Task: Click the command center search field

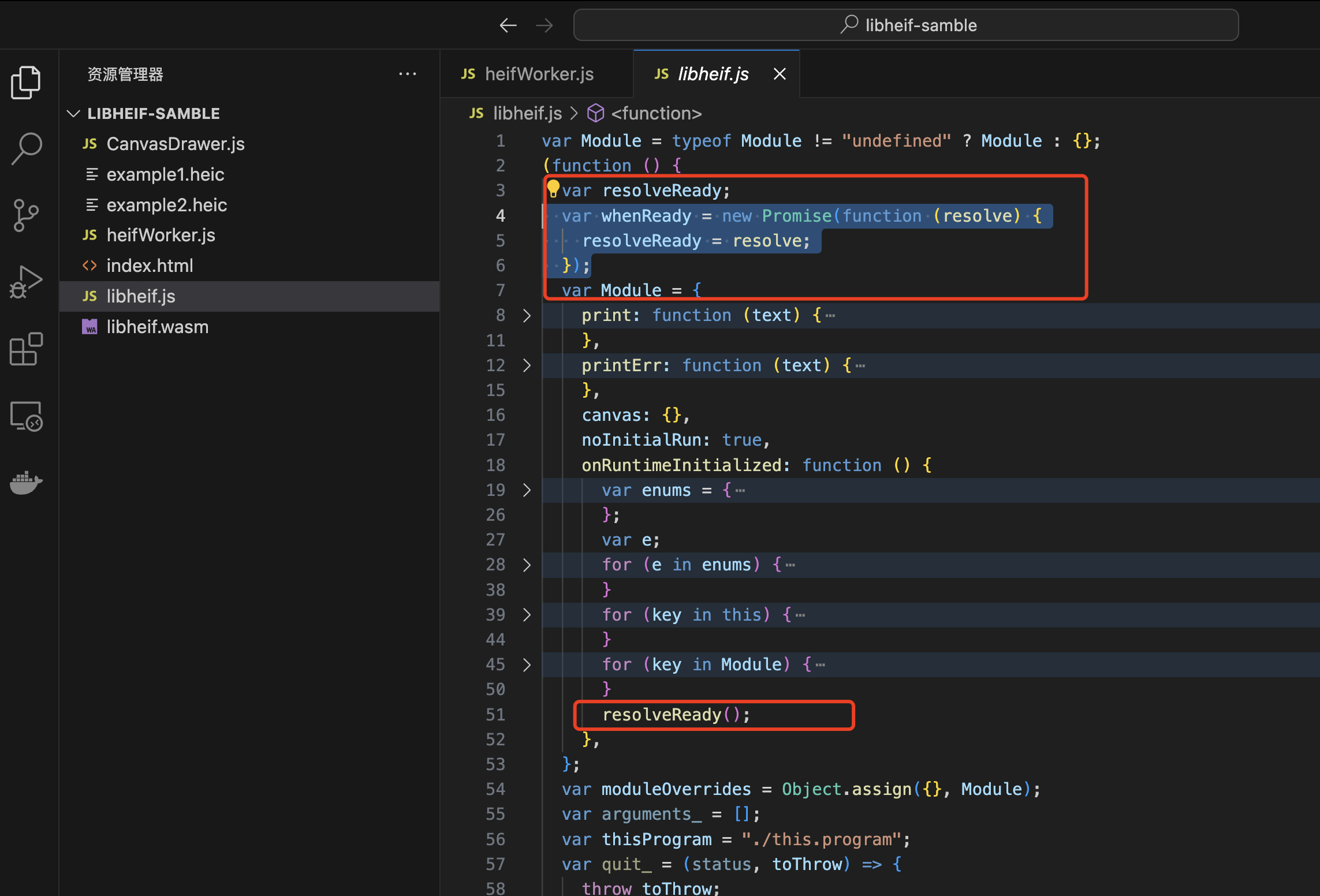Action: (906, 25)
